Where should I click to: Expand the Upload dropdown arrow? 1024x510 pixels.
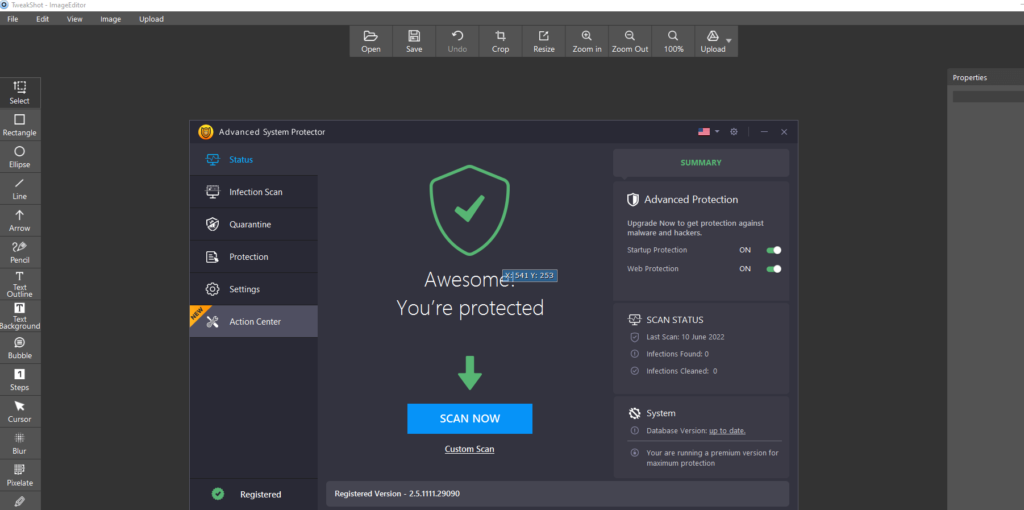pos(729,40)
